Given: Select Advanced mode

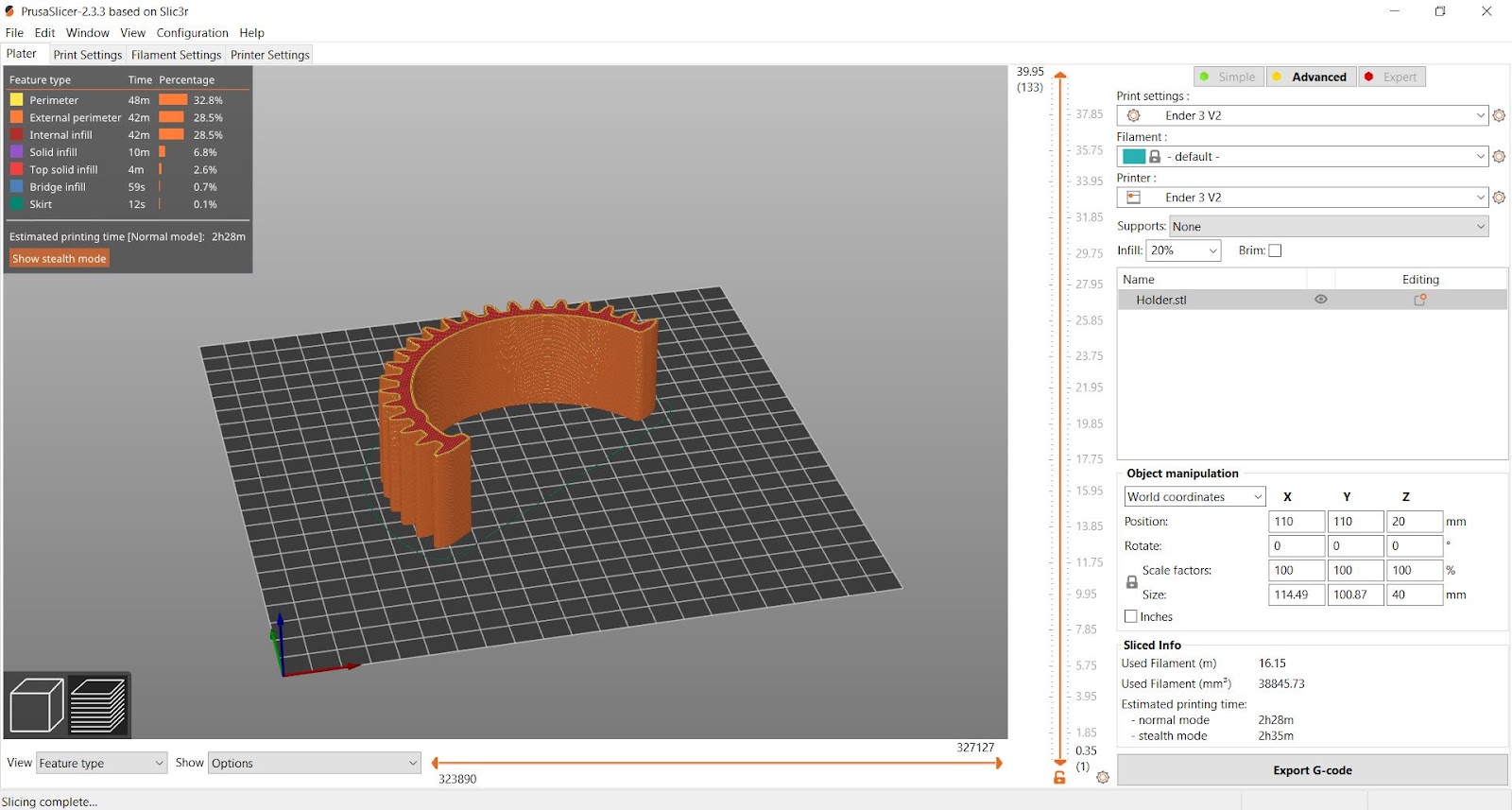Looking at the screenshot, I should [1311, 77].
